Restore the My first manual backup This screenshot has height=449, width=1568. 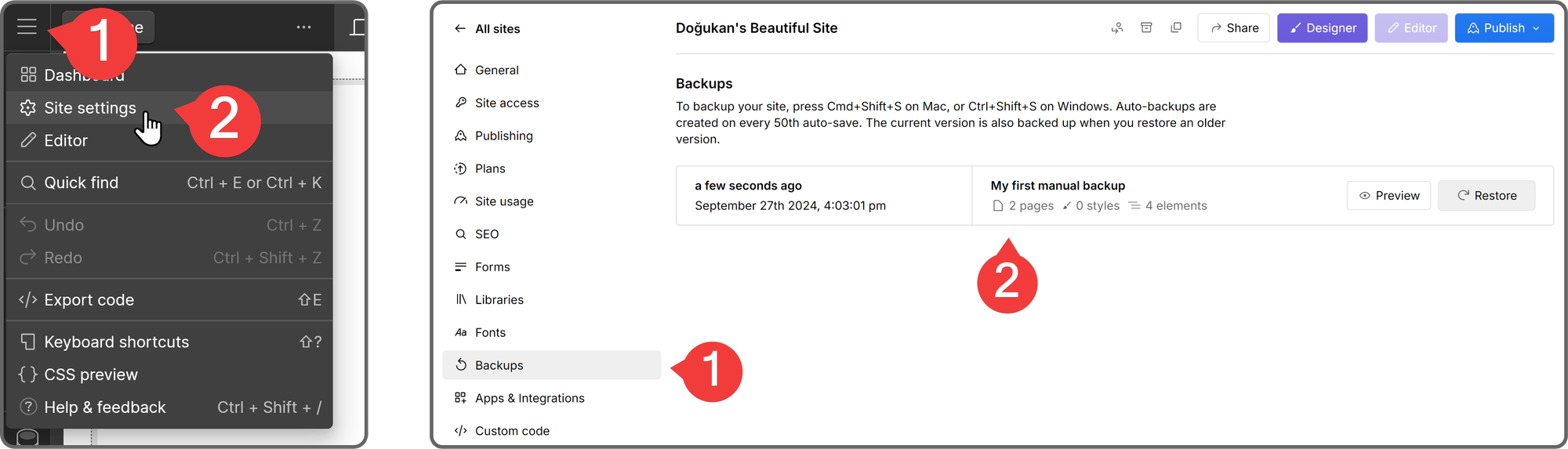tap(1486, 196)
